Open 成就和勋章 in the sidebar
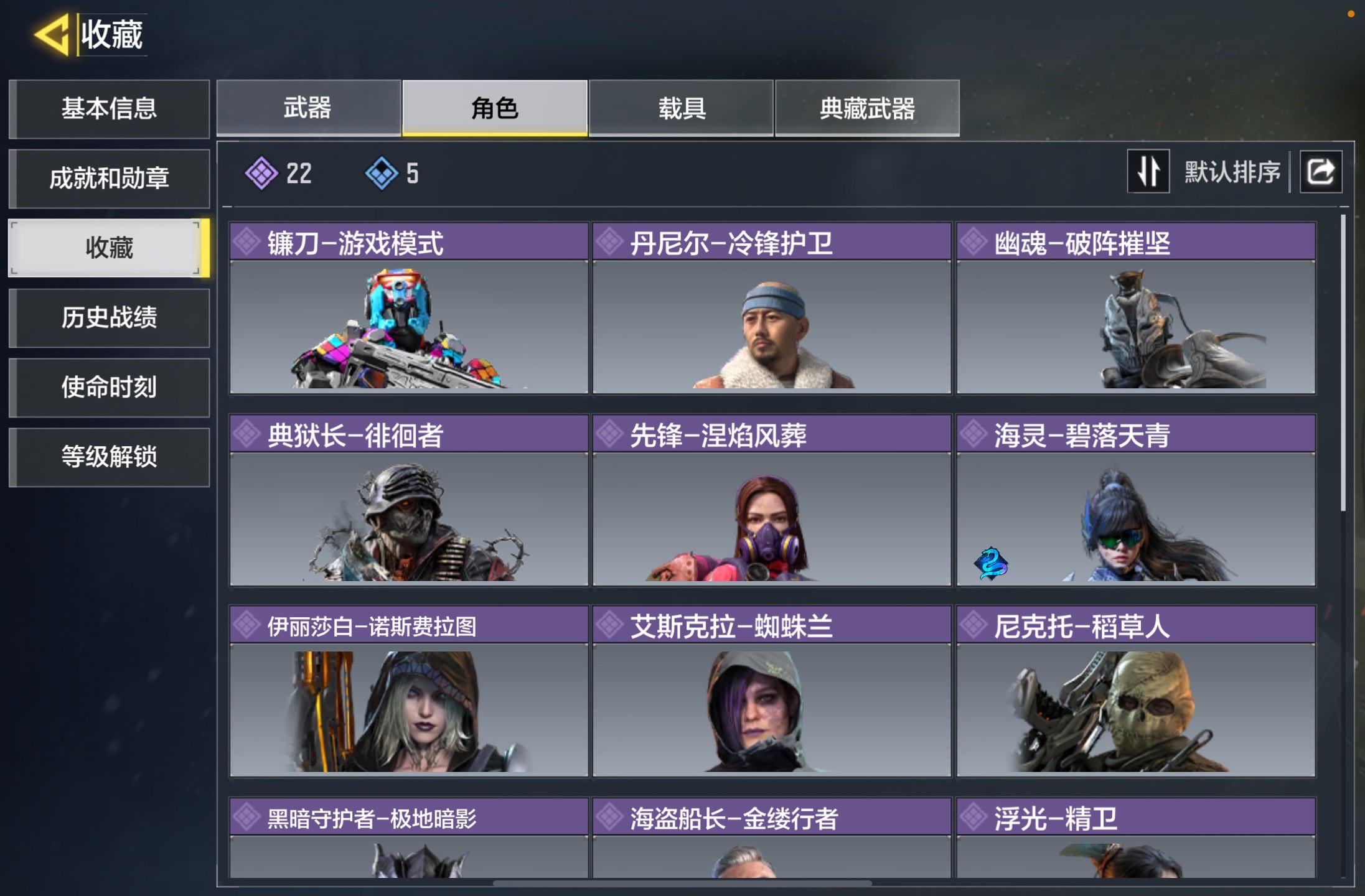Viewport: 1365px width, 896px height. click(109, 179)
